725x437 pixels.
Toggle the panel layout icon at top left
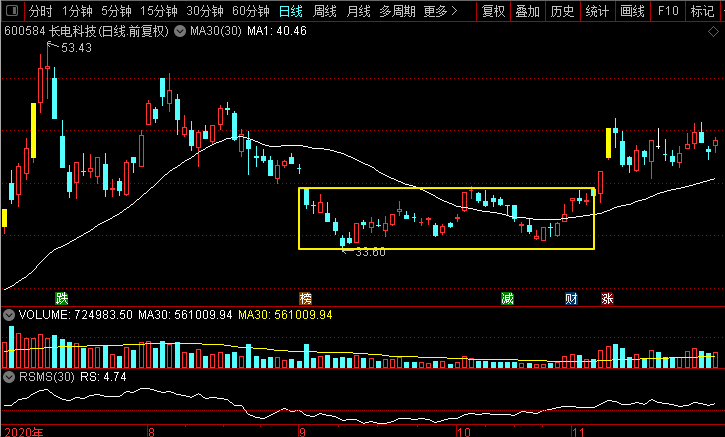tap(12, 10)
